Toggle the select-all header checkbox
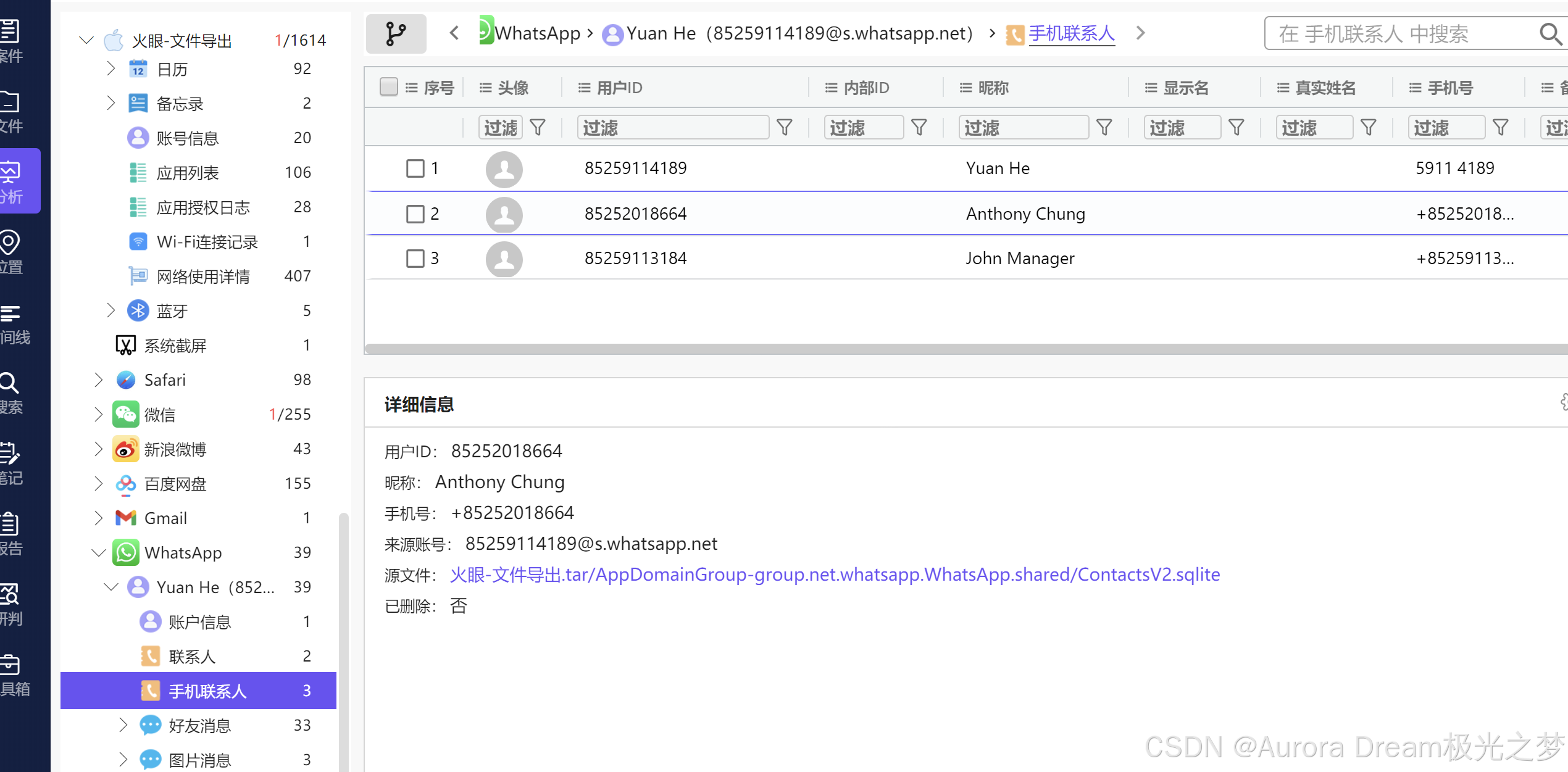 tap(388, 87)
